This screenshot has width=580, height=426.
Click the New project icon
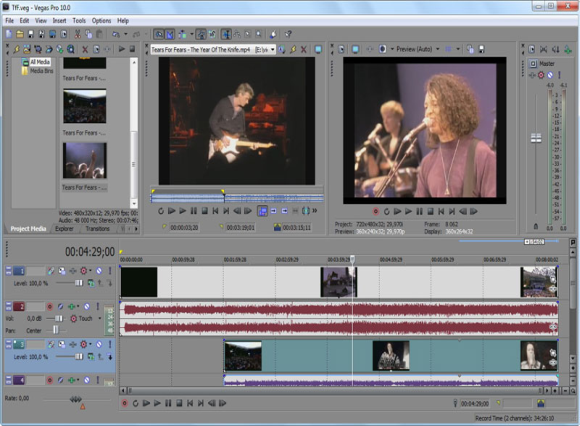(9, 34)
